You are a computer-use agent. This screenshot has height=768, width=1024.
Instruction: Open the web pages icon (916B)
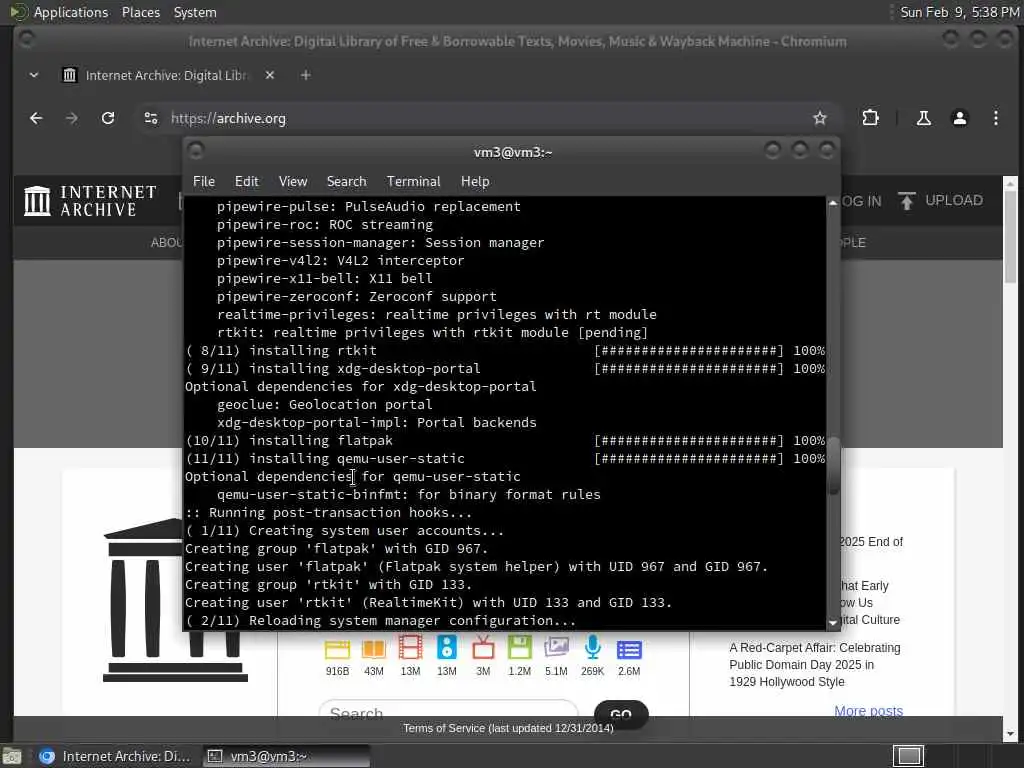point(338,648)
